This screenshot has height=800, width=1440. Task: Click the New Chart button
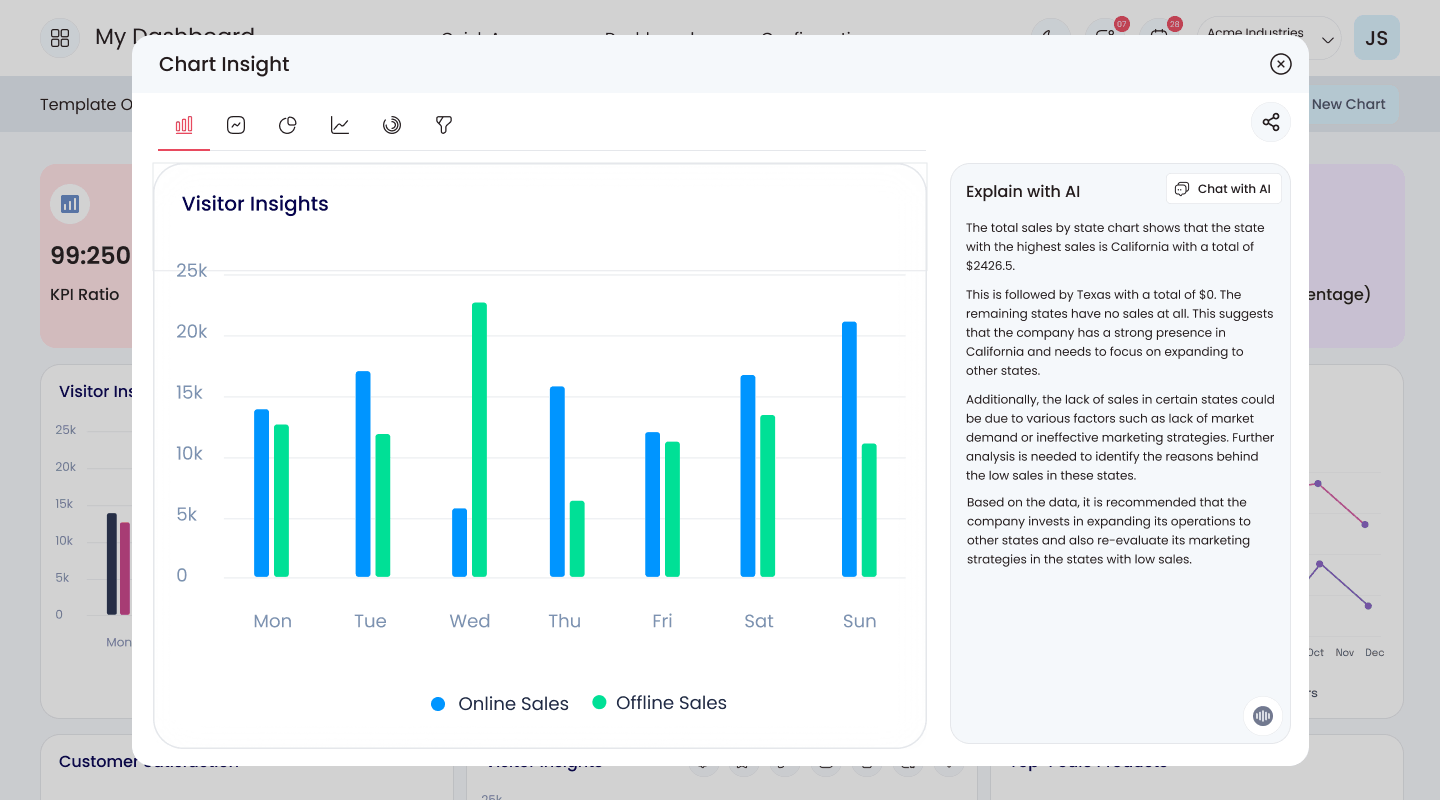(x=1348, y=104)
